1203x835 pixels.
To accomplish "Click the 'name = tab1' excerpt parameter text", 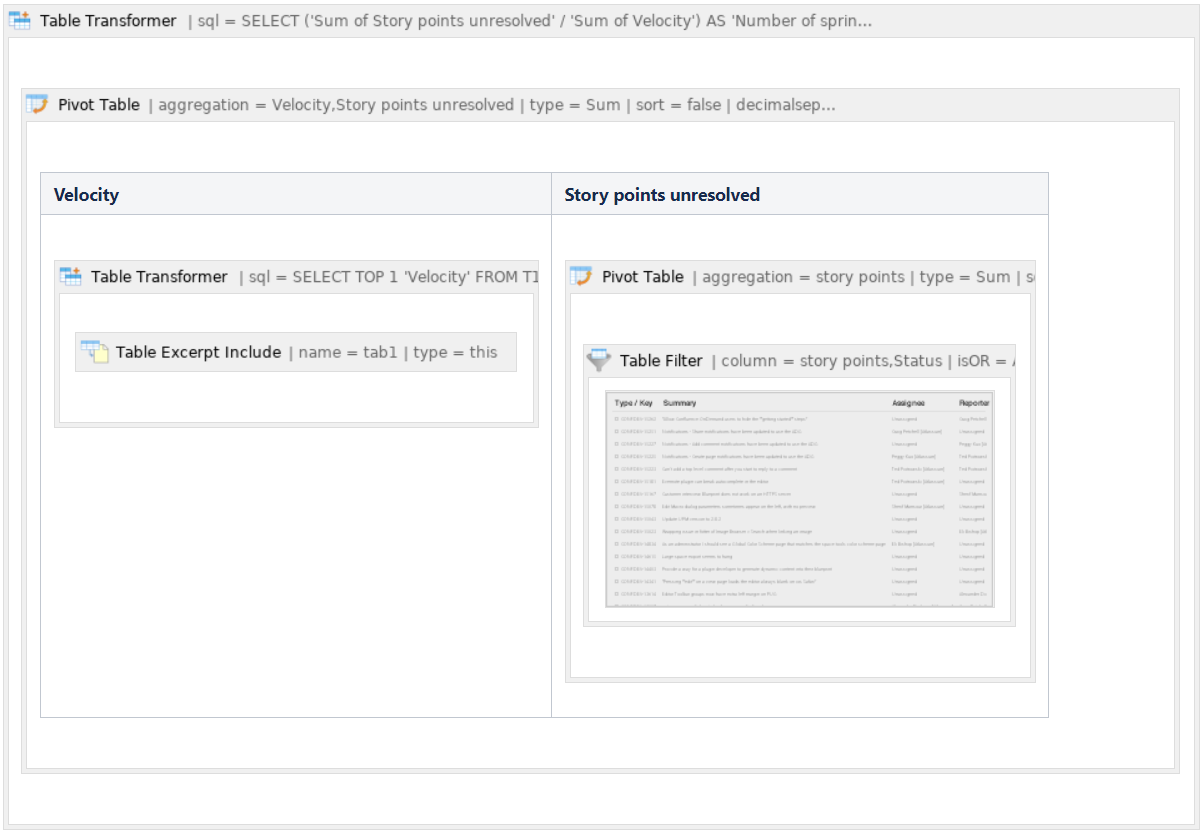I will (x=346, y=352).
